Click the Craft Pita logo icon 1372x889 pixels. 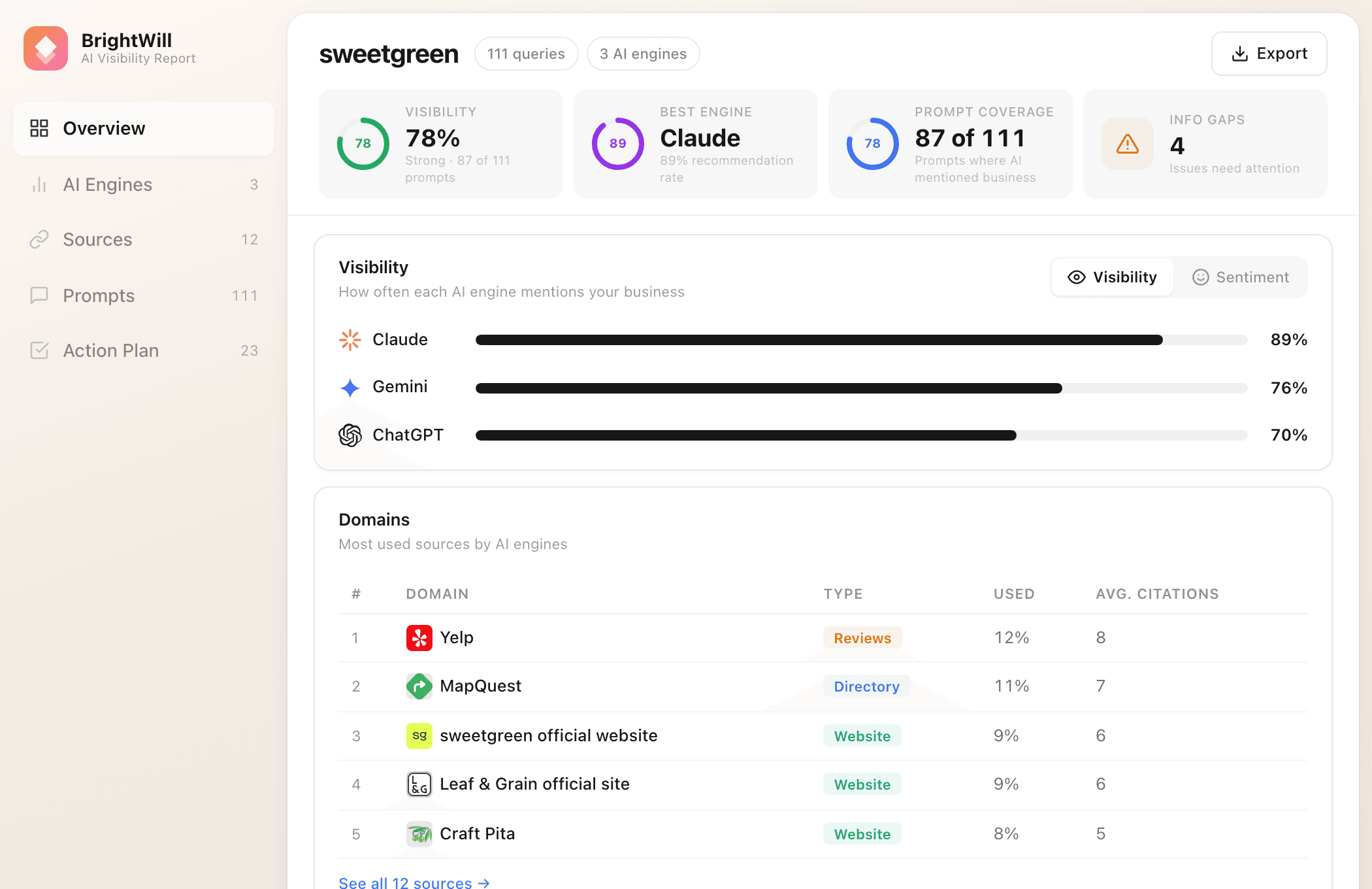pyautogui.click(x=419, y=834)
